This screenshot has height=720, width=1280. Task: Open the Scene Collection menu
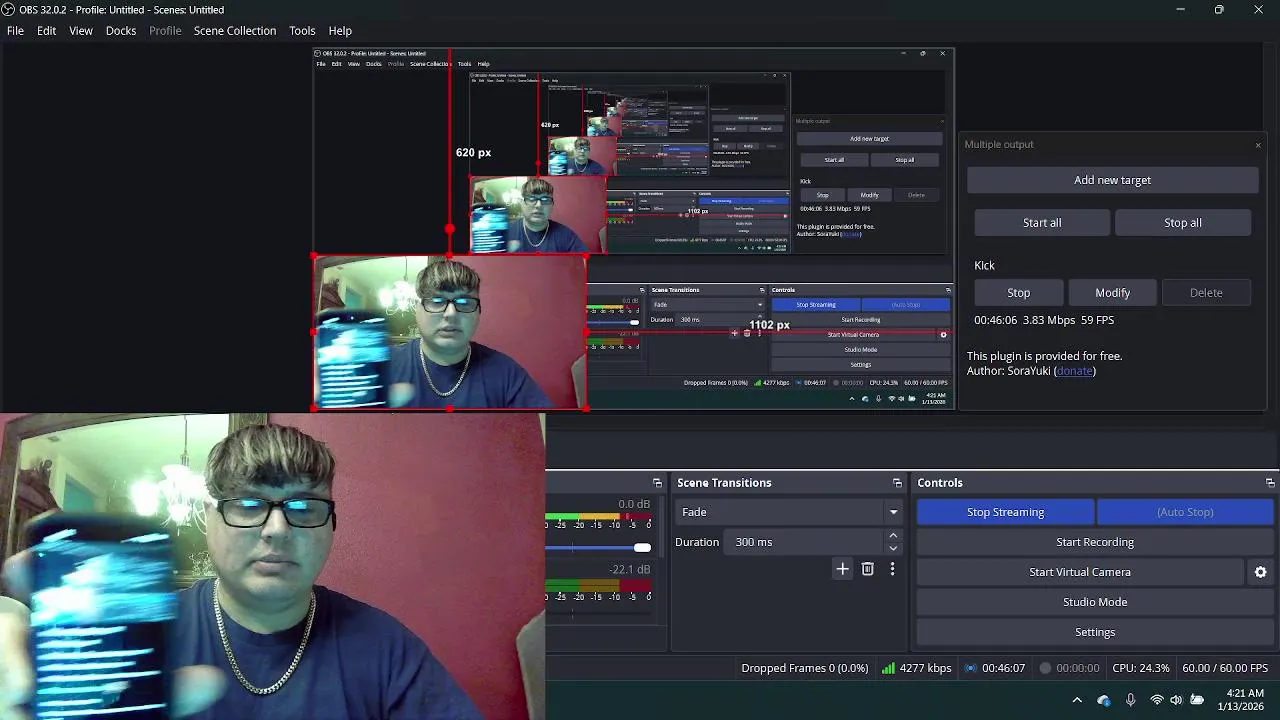tap(235, 31)
